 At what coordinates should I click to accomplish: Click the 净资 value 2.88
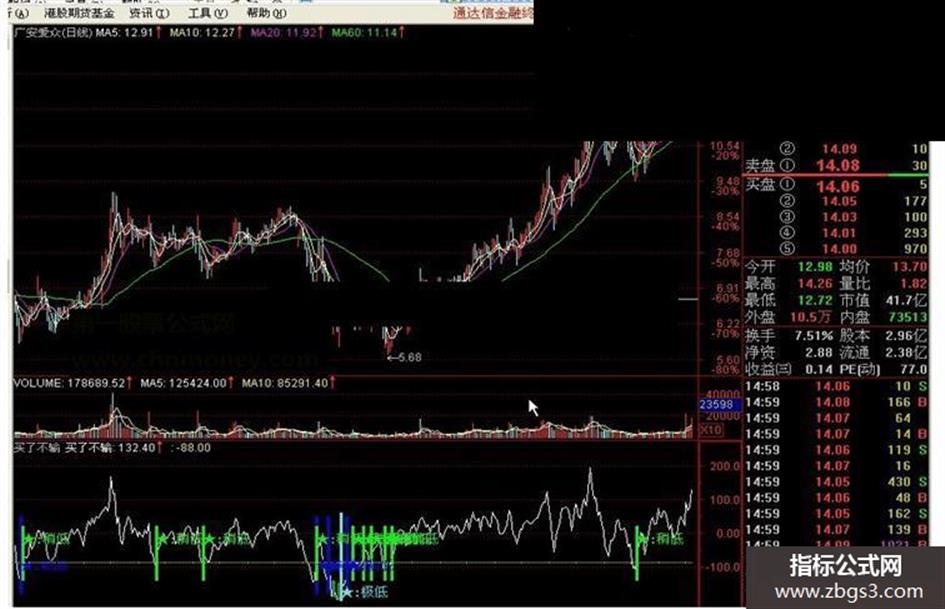coord(819,352)
